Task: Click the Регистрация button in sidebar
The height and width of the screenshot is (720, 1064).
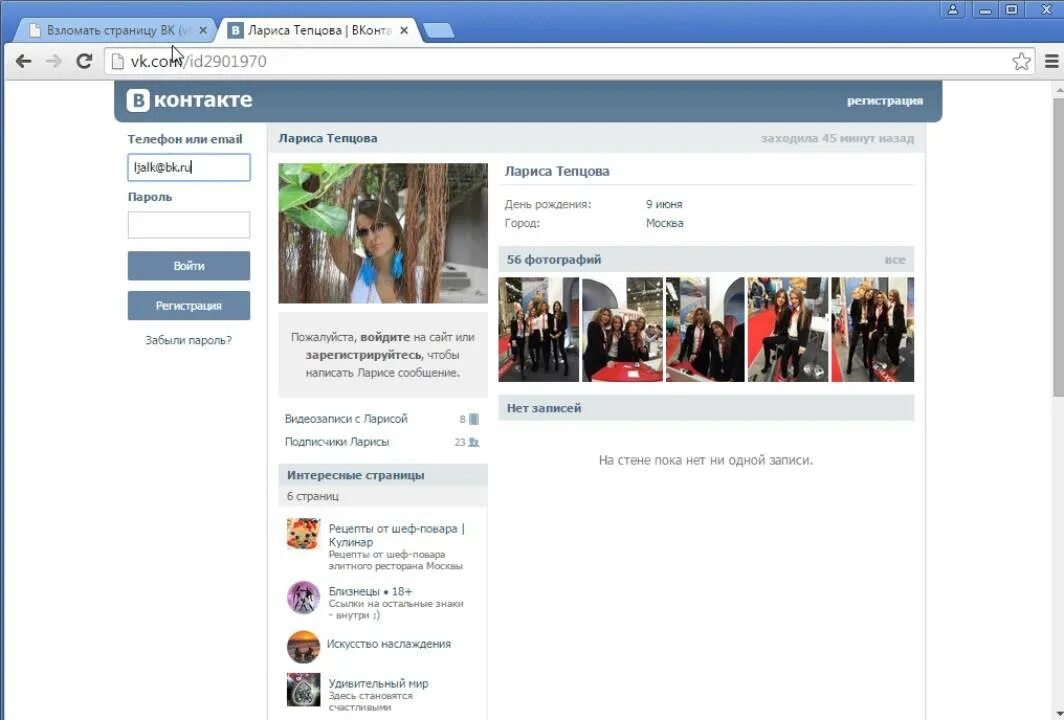Action: (189, 306)
